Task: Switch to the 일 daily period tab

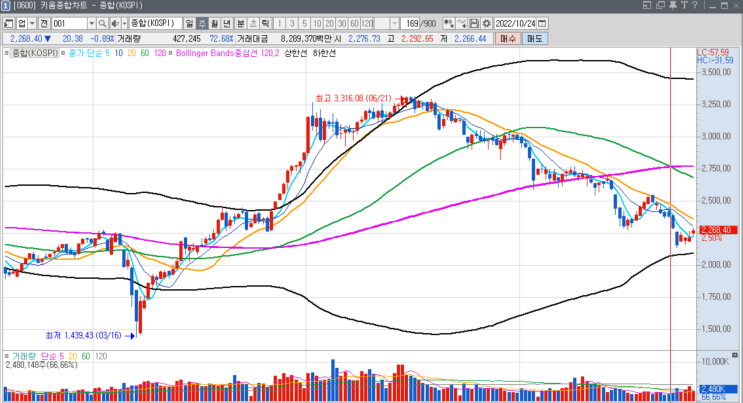Action: [190, 23]
